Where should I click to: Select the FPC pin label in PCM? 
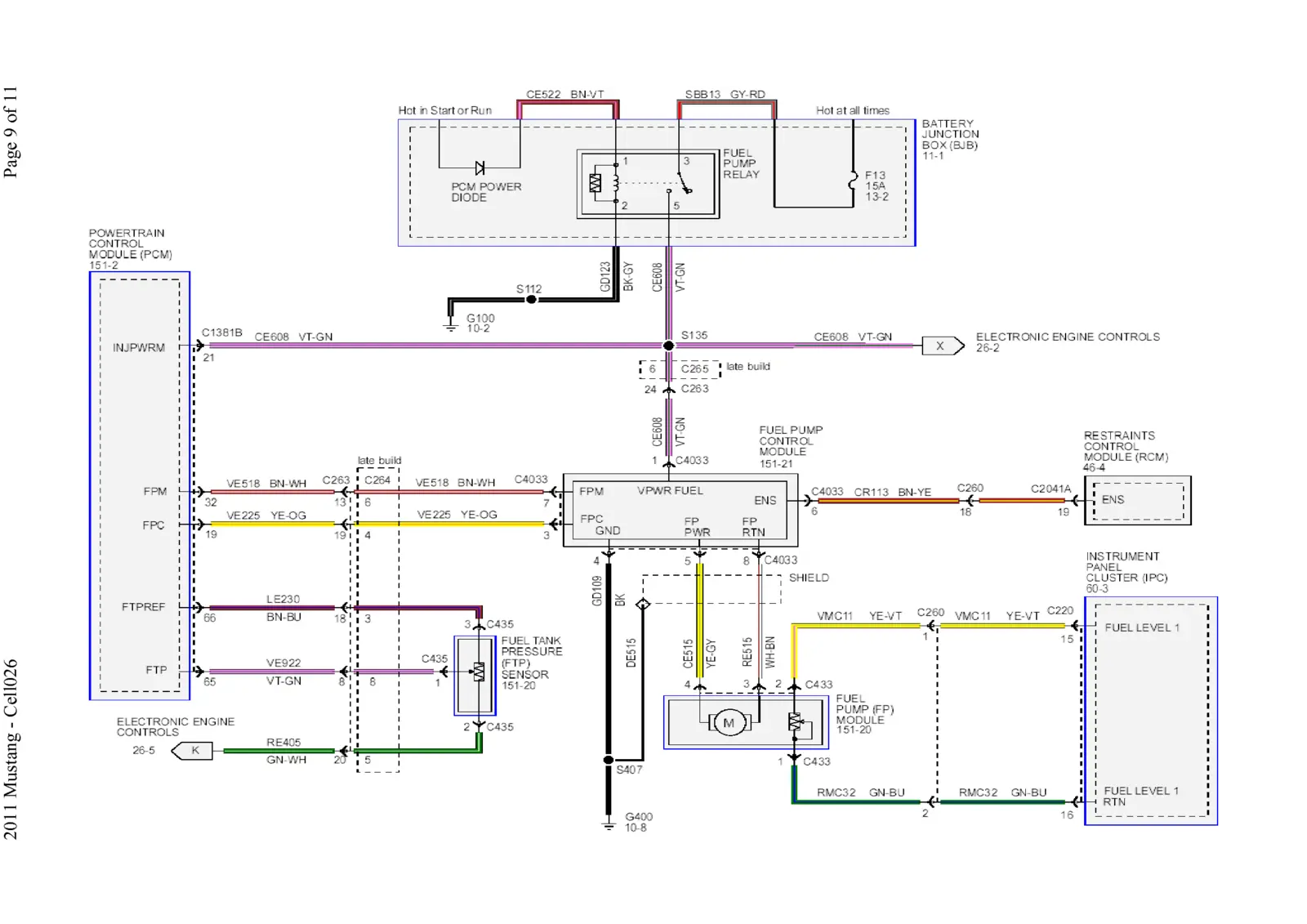click(x=154, y=525)
